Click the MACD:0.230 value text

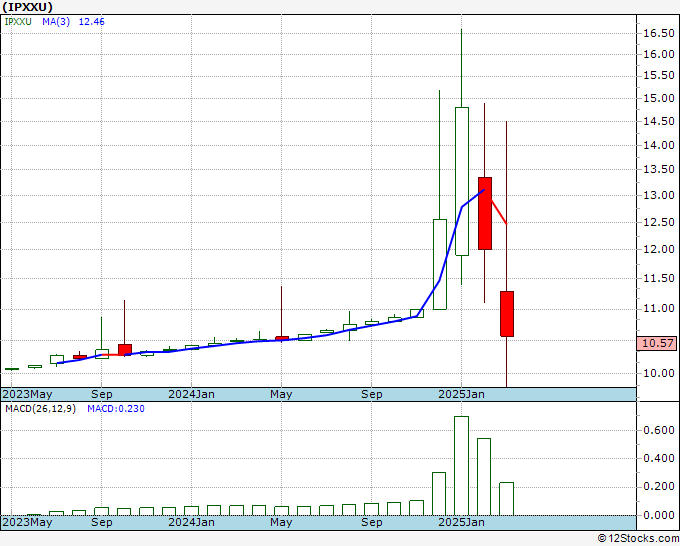[116, 409]
